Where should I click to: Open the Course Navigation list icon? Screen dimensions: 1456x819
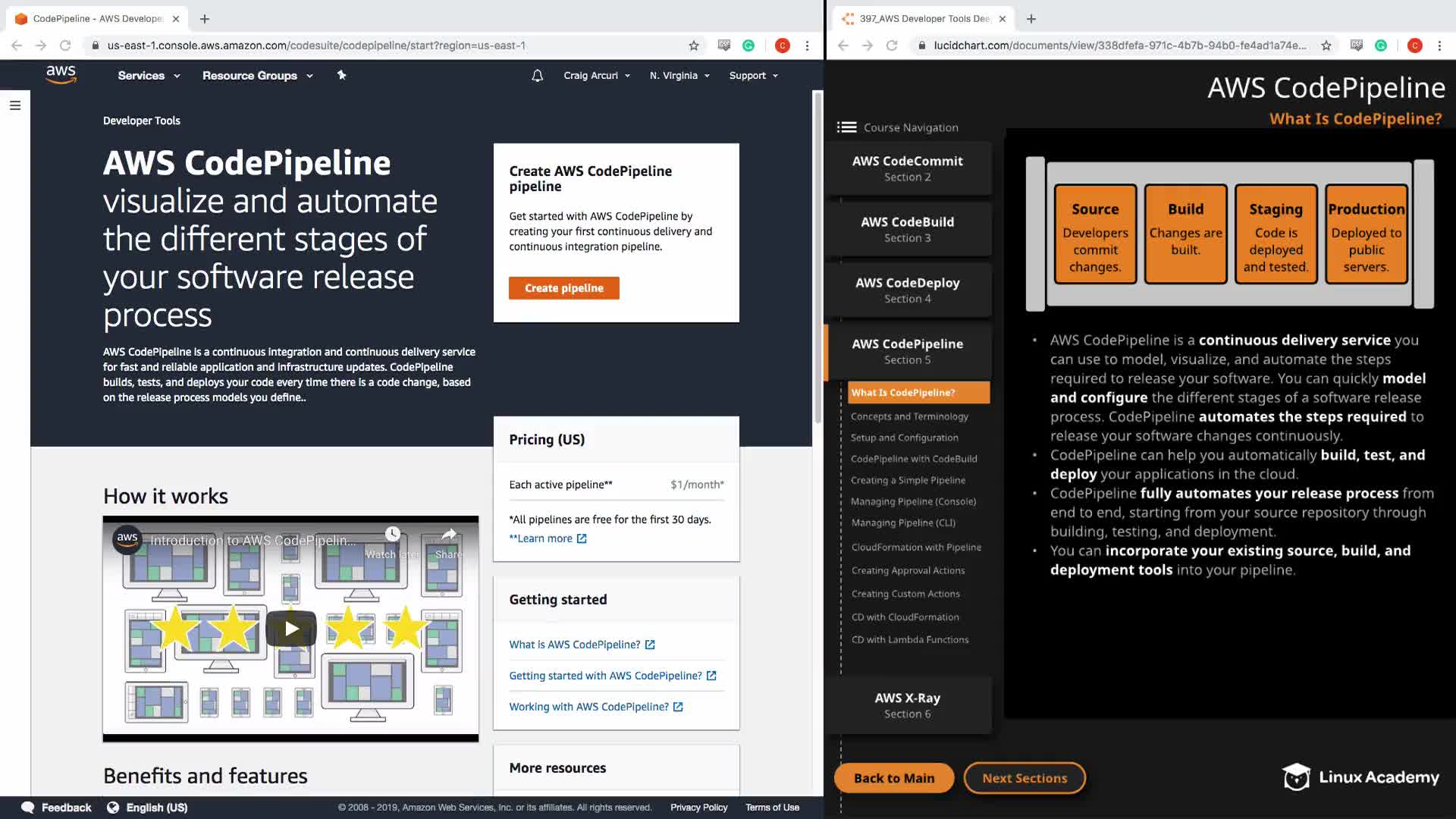[846, 127]
